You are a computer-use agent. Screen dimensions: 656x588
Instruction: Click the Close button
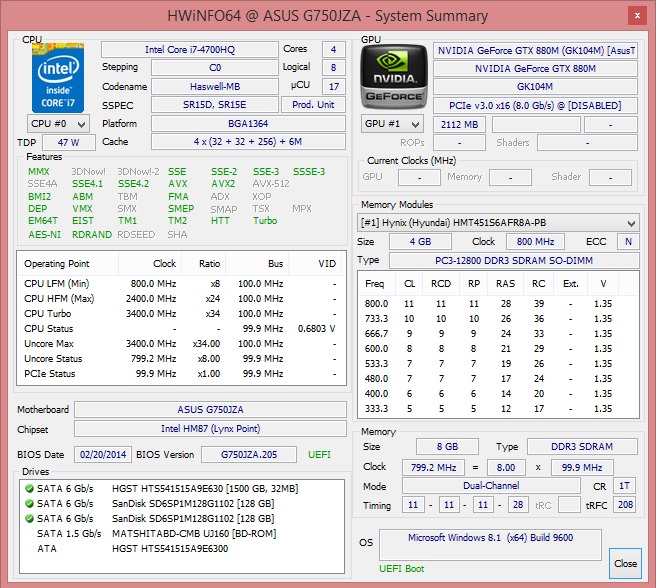click(625, 563)
